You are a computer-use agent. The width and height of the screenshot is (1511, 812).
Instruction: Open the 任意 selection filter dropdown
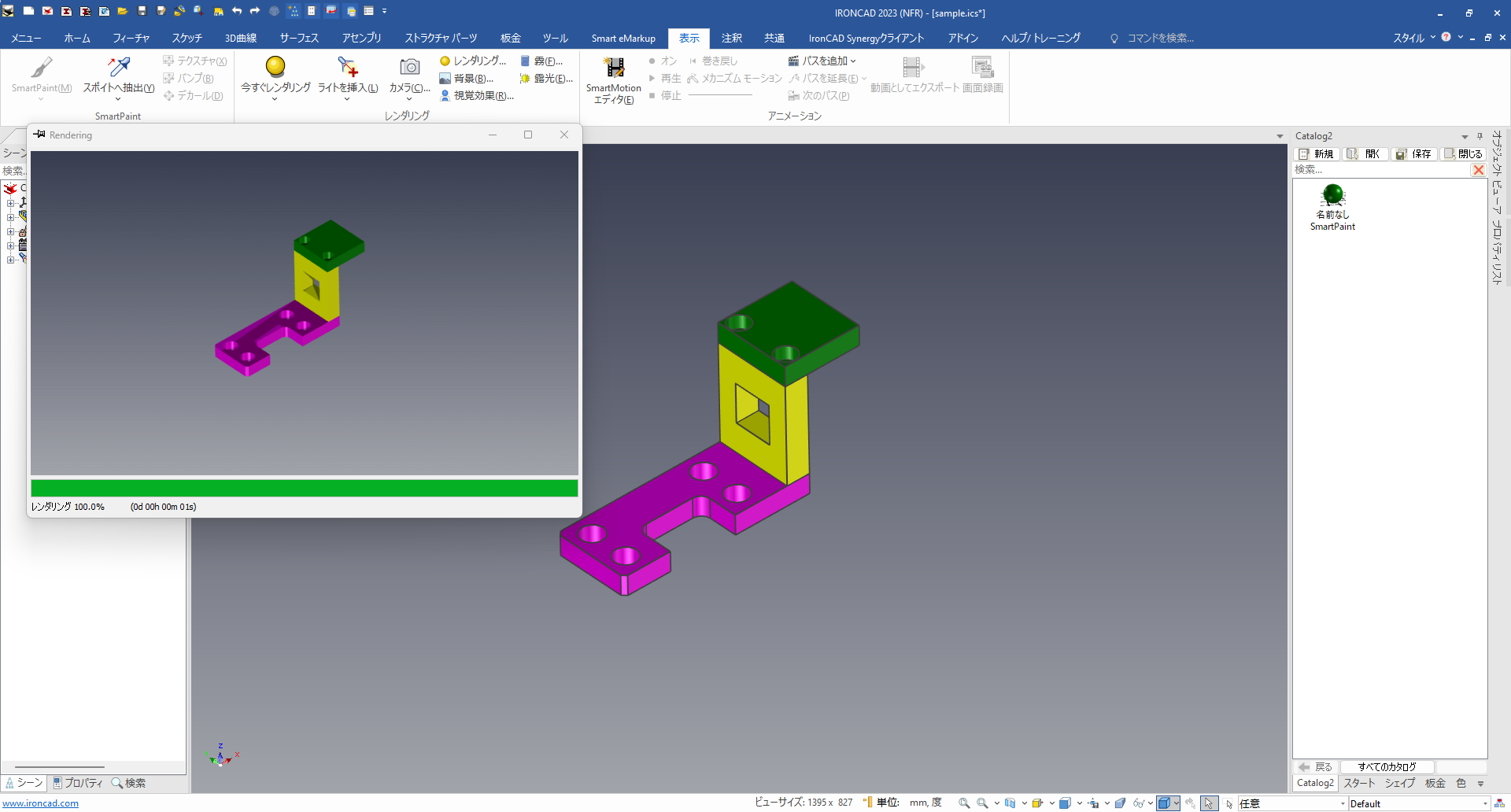coord(1343,804)
